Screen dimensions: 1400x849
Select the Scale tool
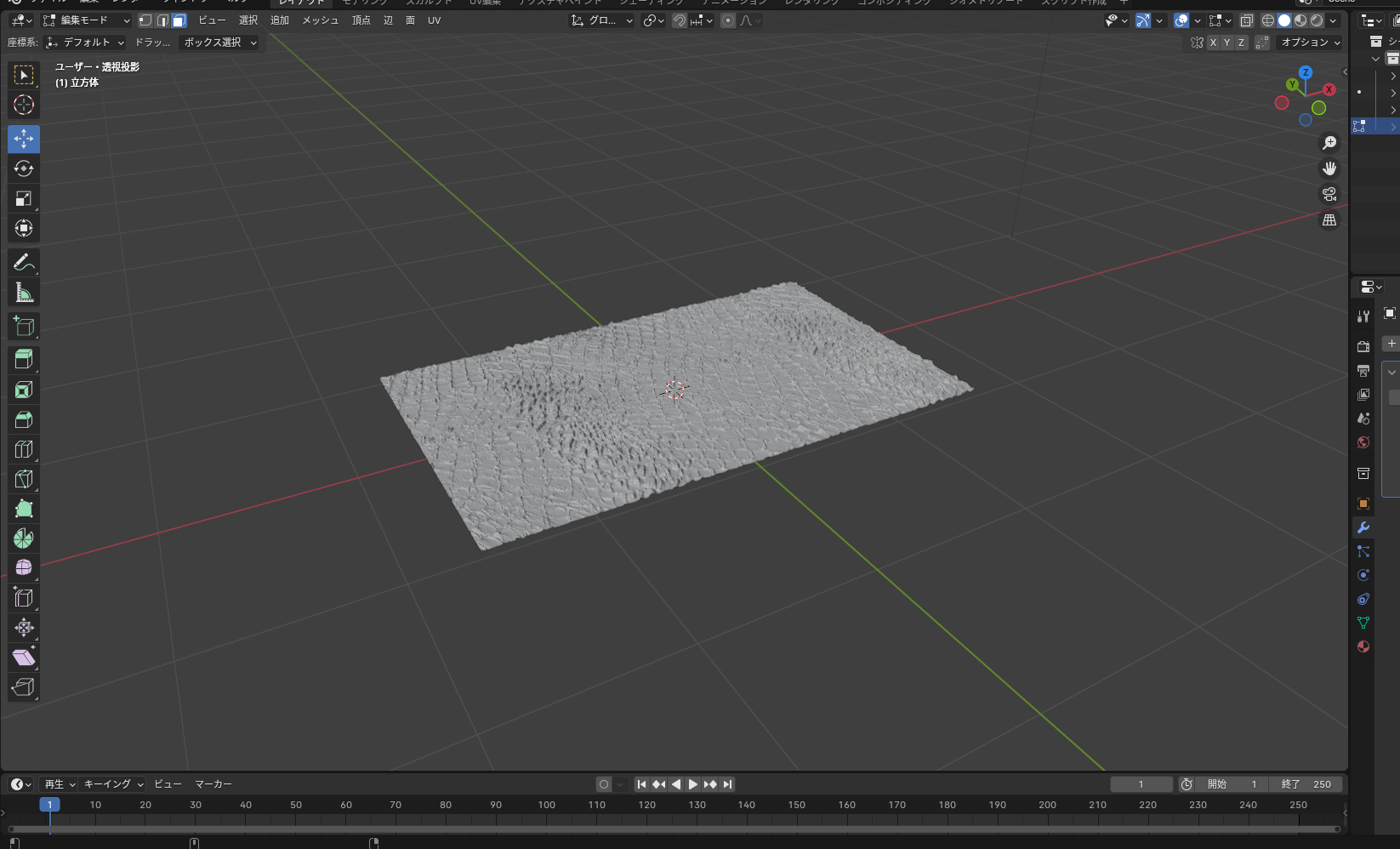pos(24,198)
